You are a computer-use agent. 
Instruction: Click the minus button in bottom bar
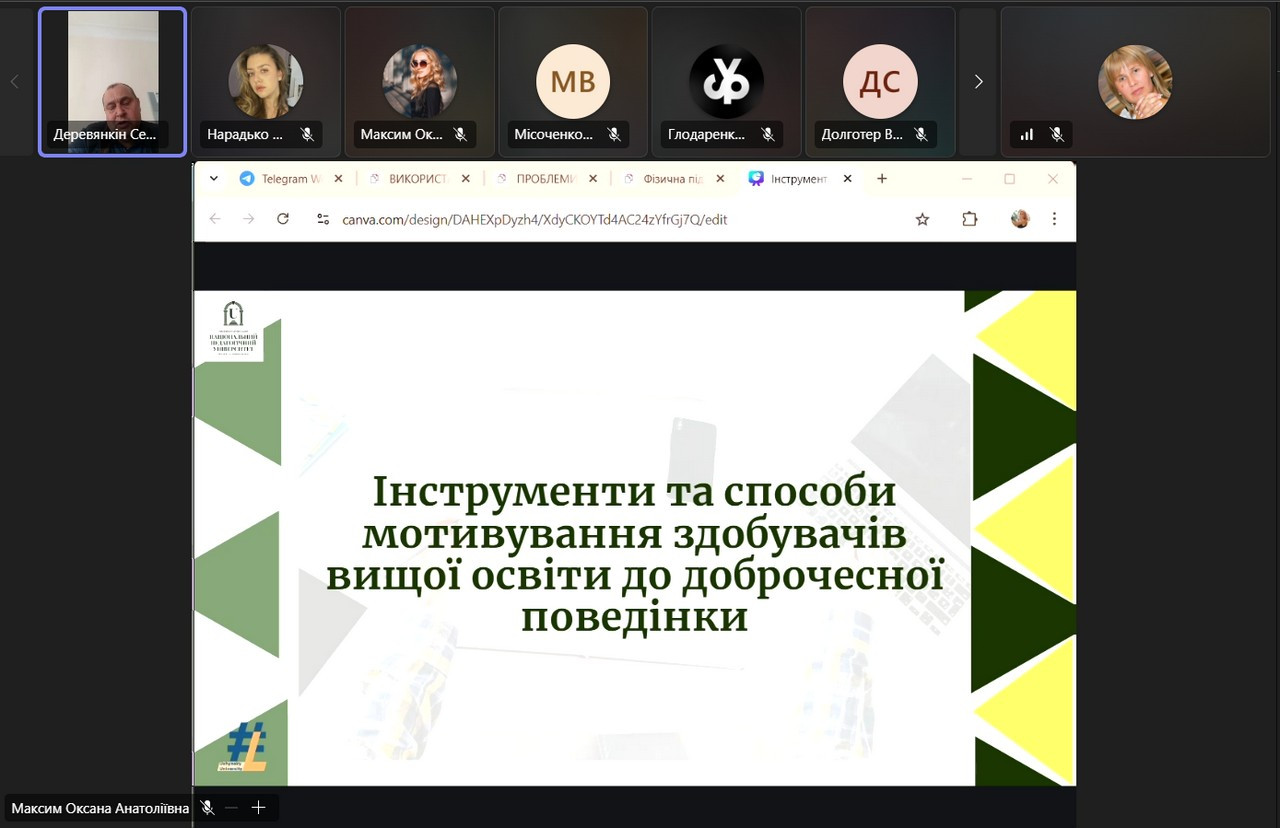pyautogui.click(x=232, y=808)
